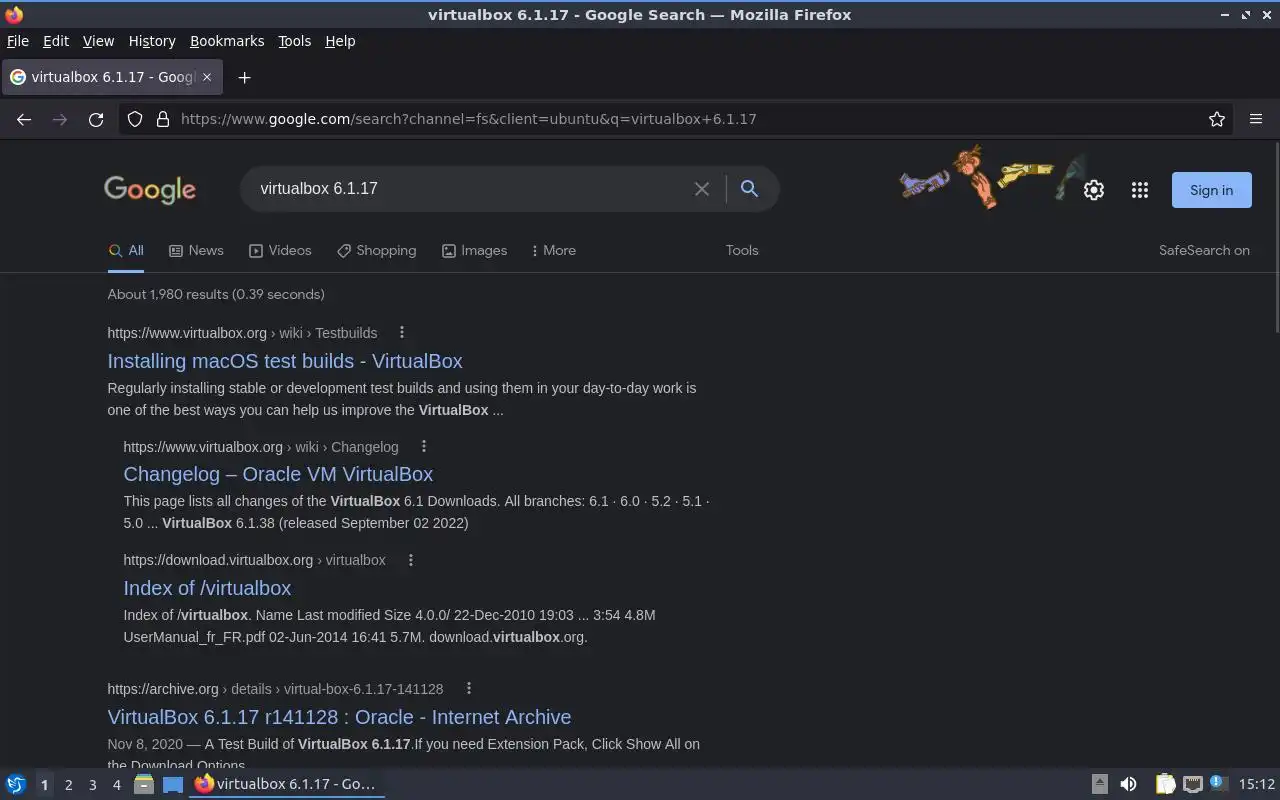Open the volume control in system tray
The width and height of the screenshot is (1280, 800).
1128,785
